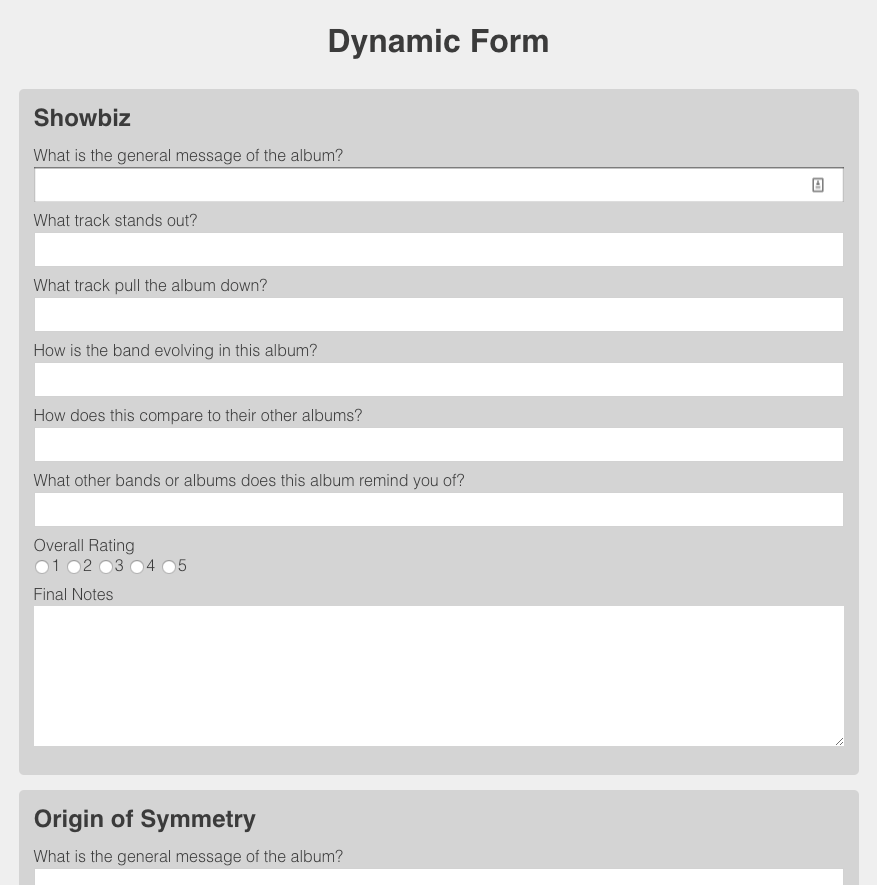The image size is (877, 885).
Task: Click the Overall Rating label
Action: point(84,545)
